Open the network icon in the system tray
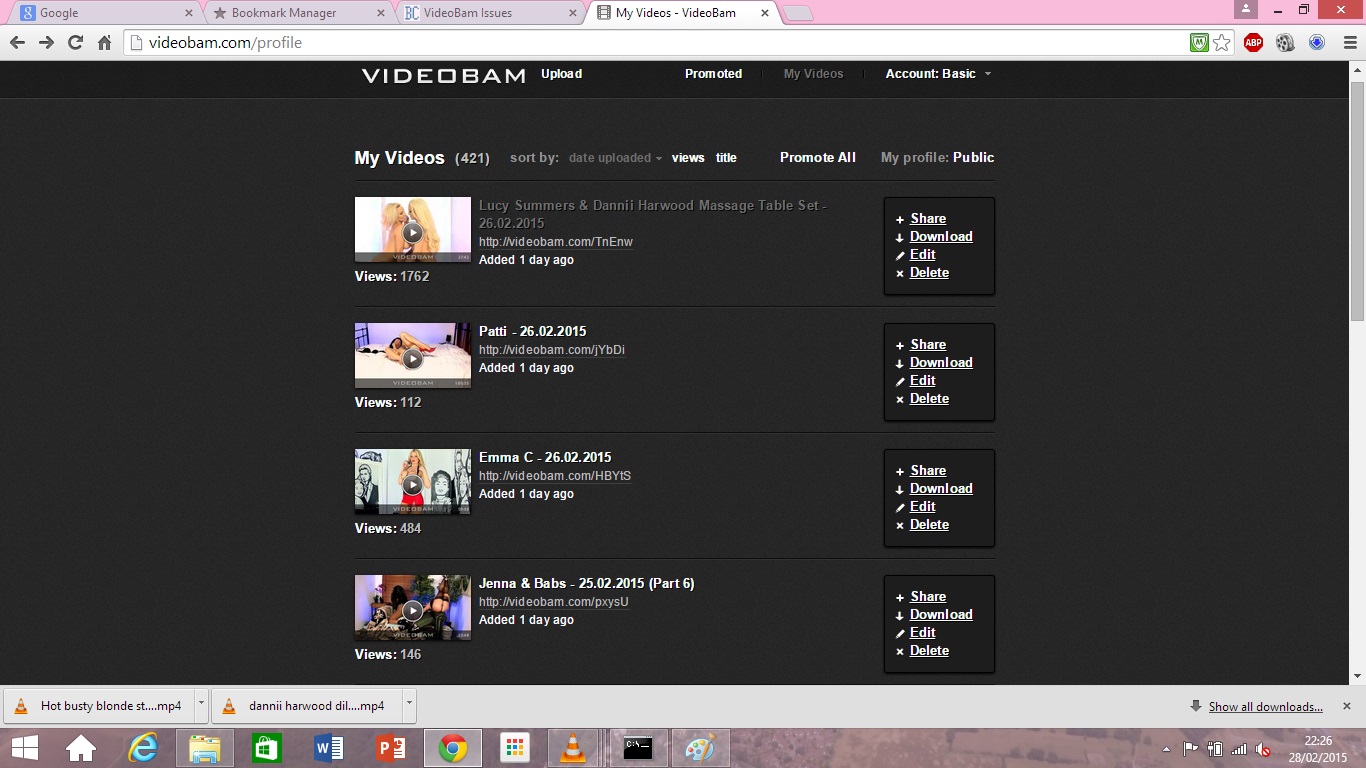This screenshot has height=768, width=1366. tap(1239, 749)
